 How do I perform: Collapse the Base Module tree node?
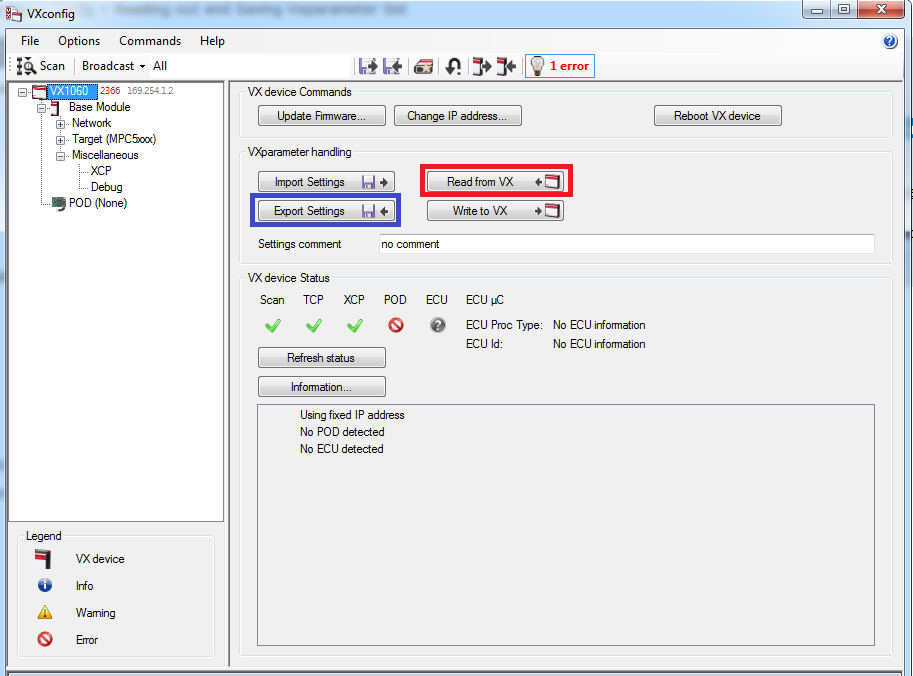click(41, 108)
